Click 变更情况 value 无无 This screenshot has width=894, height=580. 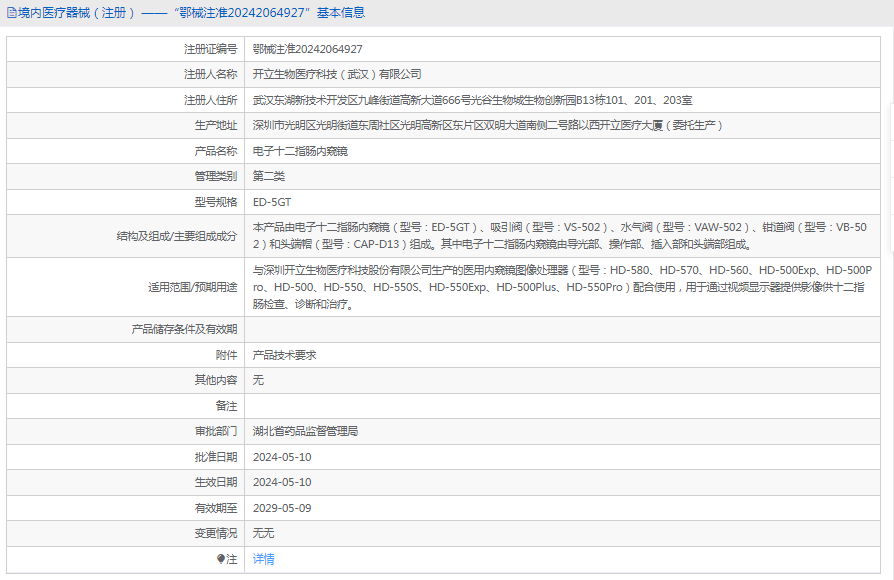click(263, 533)
